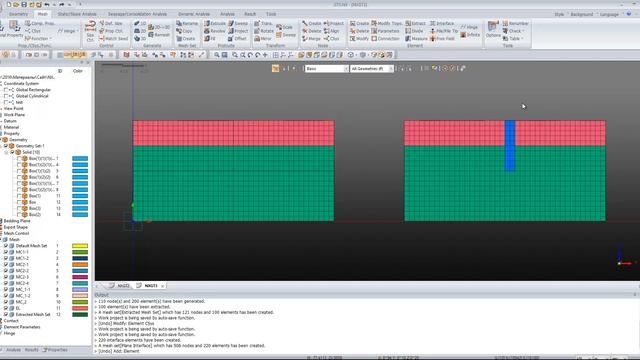Select the Free Field element tool
Viewport: 640px width, 360px height.
click(x=442, y=38)
